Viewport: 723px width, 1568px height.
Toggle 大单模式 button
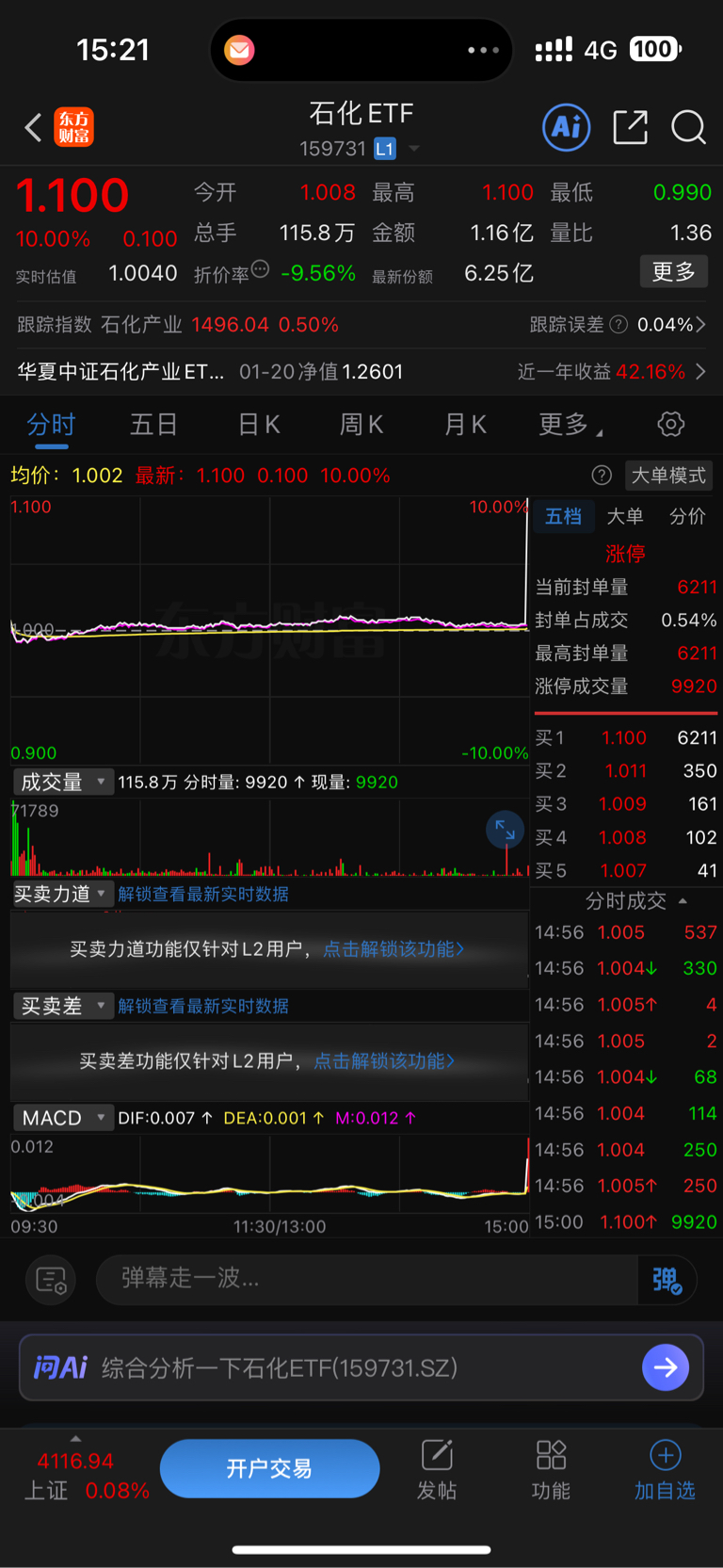click(x=668, y=476)
